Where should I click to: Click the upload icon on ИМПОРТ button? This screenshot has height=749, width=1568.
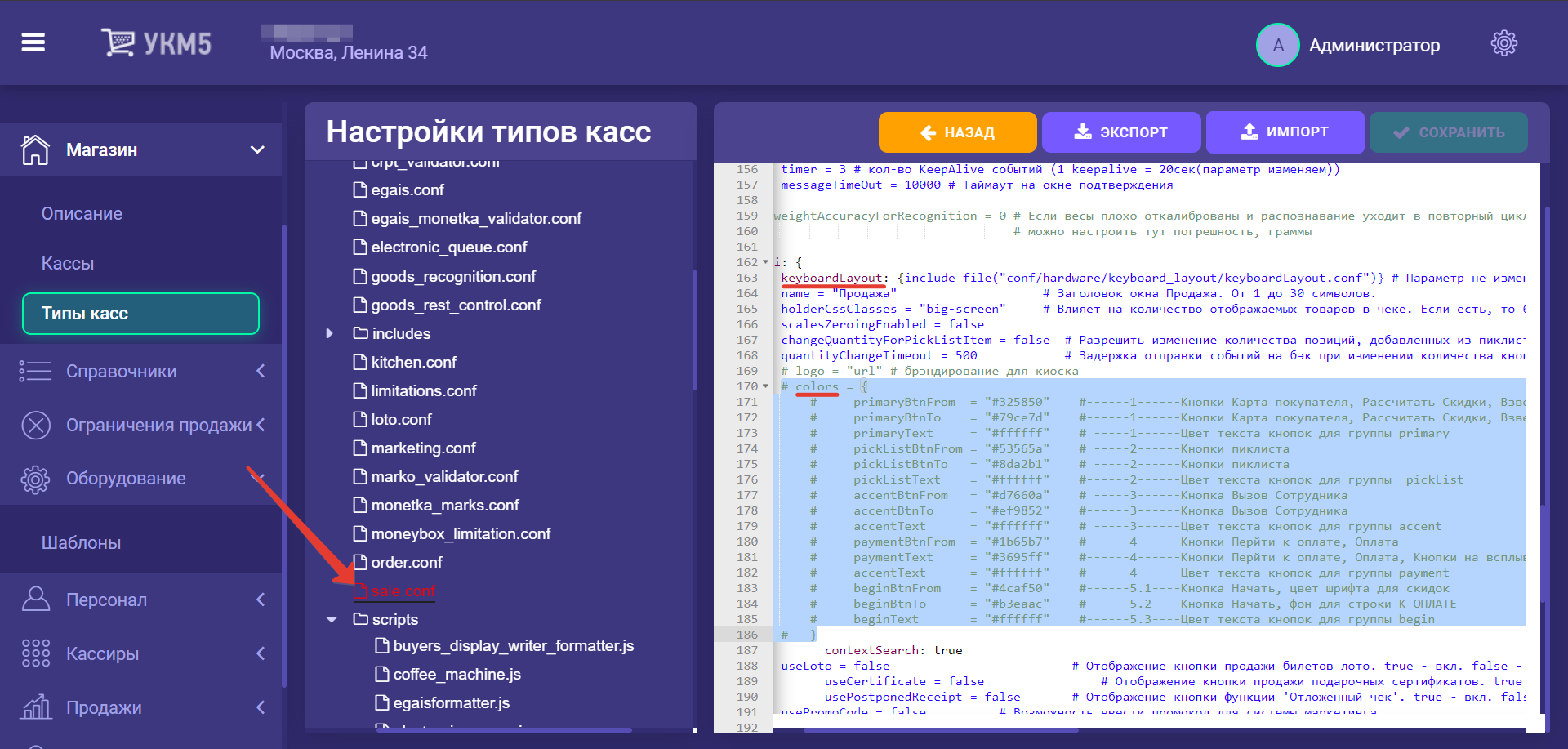(1249, 132)
